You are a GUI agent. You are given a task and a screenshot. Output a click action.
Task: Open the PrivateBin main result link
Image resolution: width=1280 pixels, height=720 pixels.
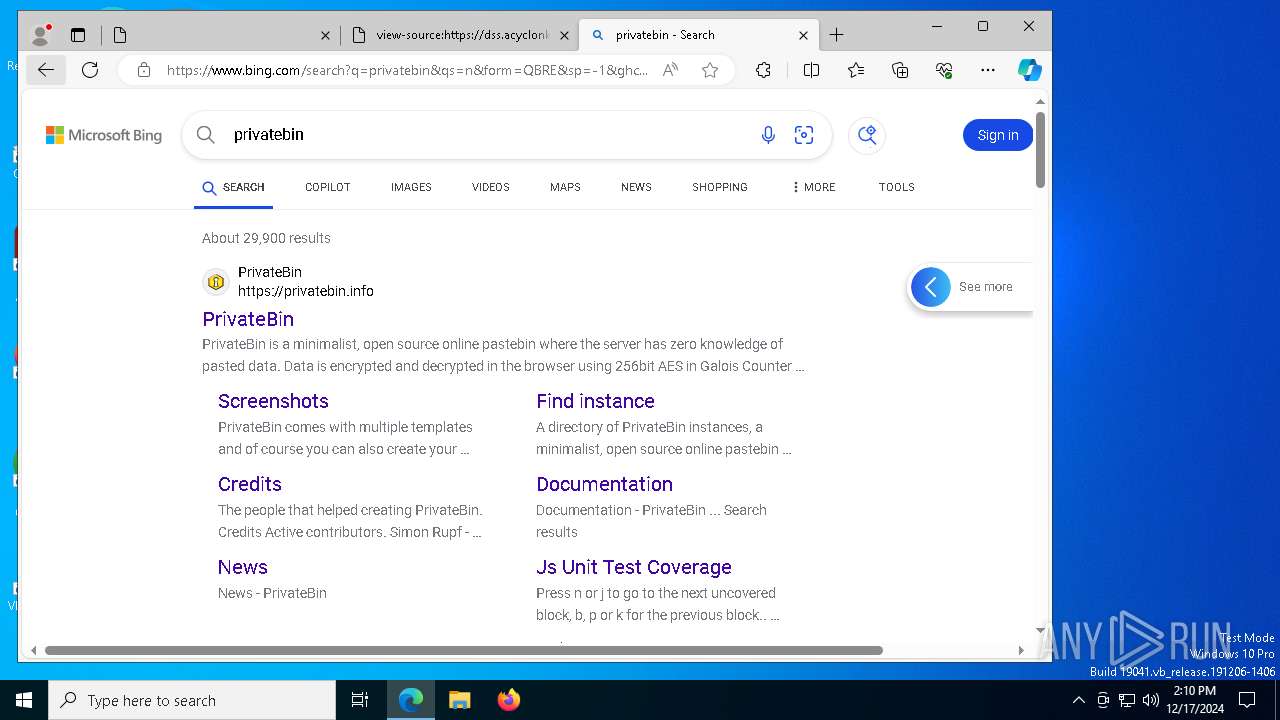click(x=248, y=319)
